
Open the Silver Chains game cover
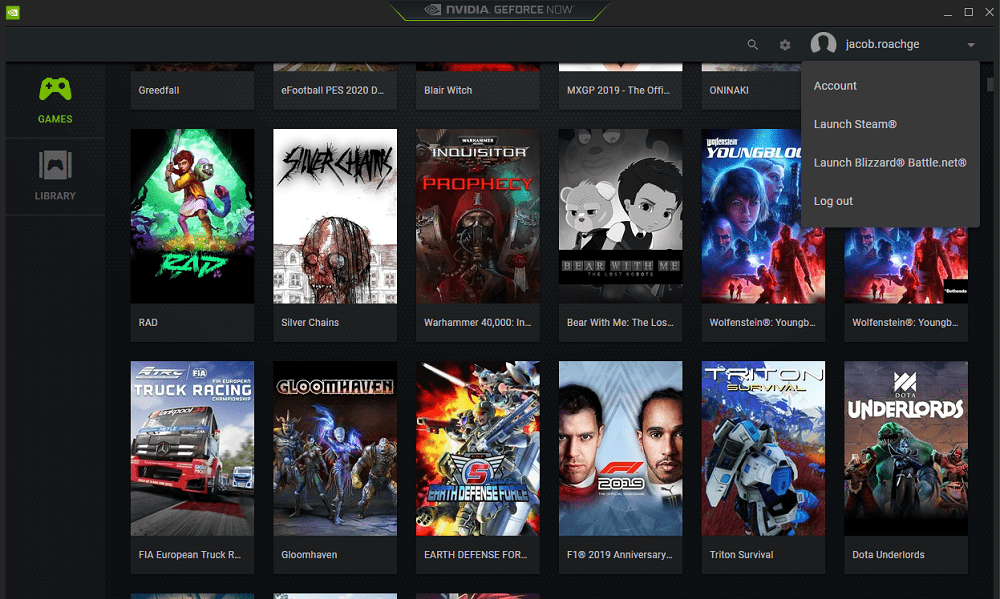pos(335,216)
